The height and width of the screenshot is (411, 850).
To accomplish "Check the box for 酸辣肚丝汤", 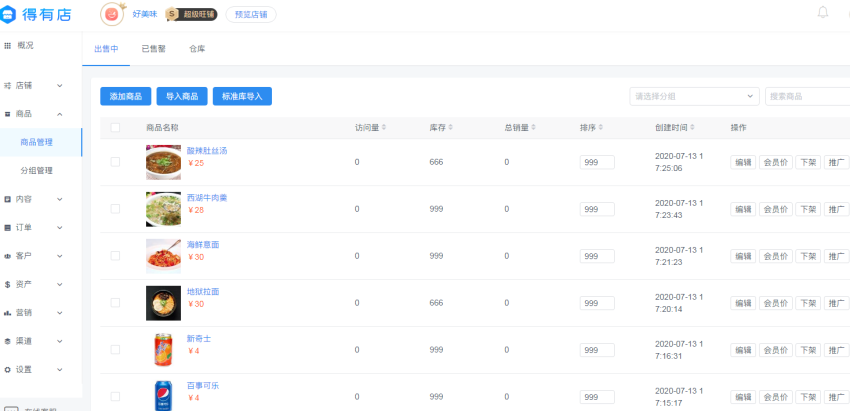I will tap(115, 162).
